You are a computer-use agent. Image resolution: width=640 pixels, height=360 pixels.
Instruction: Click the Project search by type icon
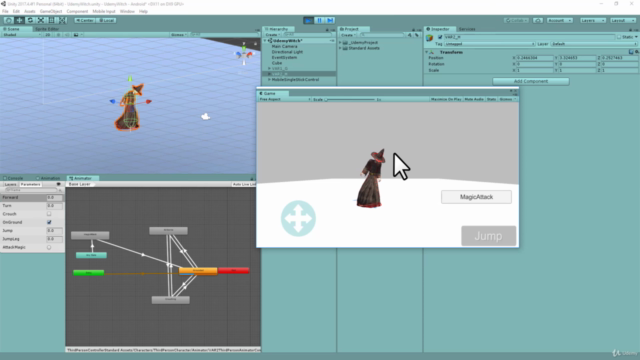[409, 35]
